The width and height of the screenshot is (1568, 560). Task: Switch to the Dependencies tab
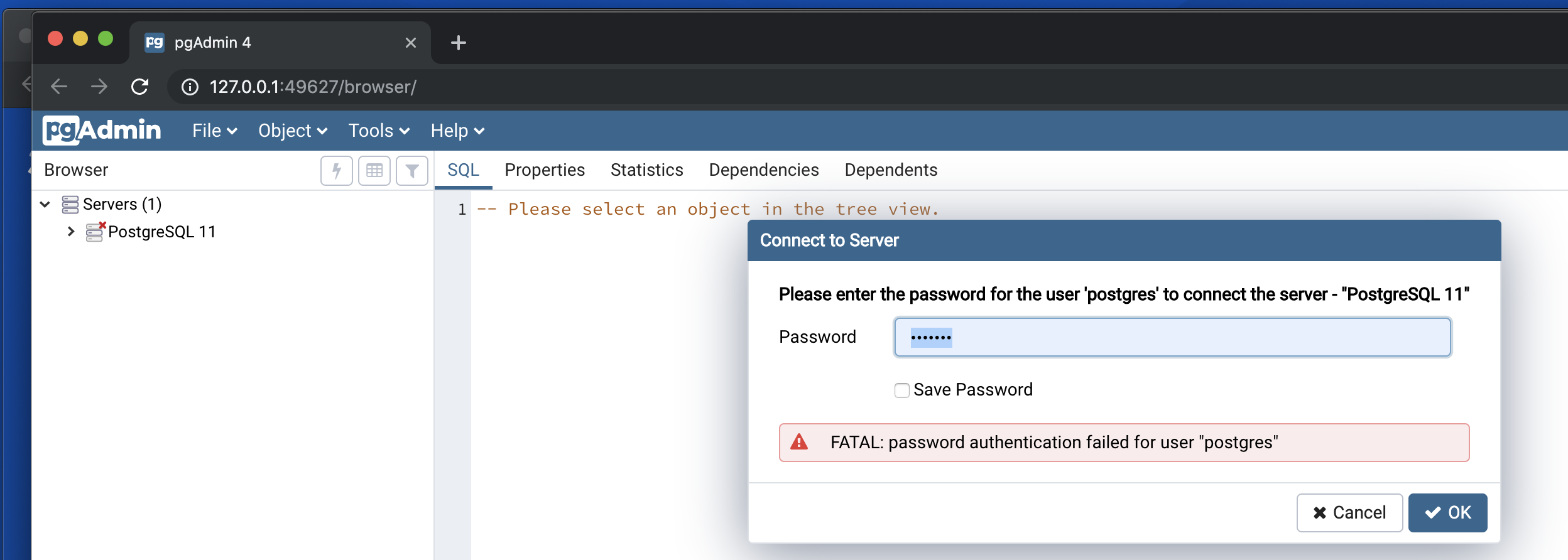(763, 170)
